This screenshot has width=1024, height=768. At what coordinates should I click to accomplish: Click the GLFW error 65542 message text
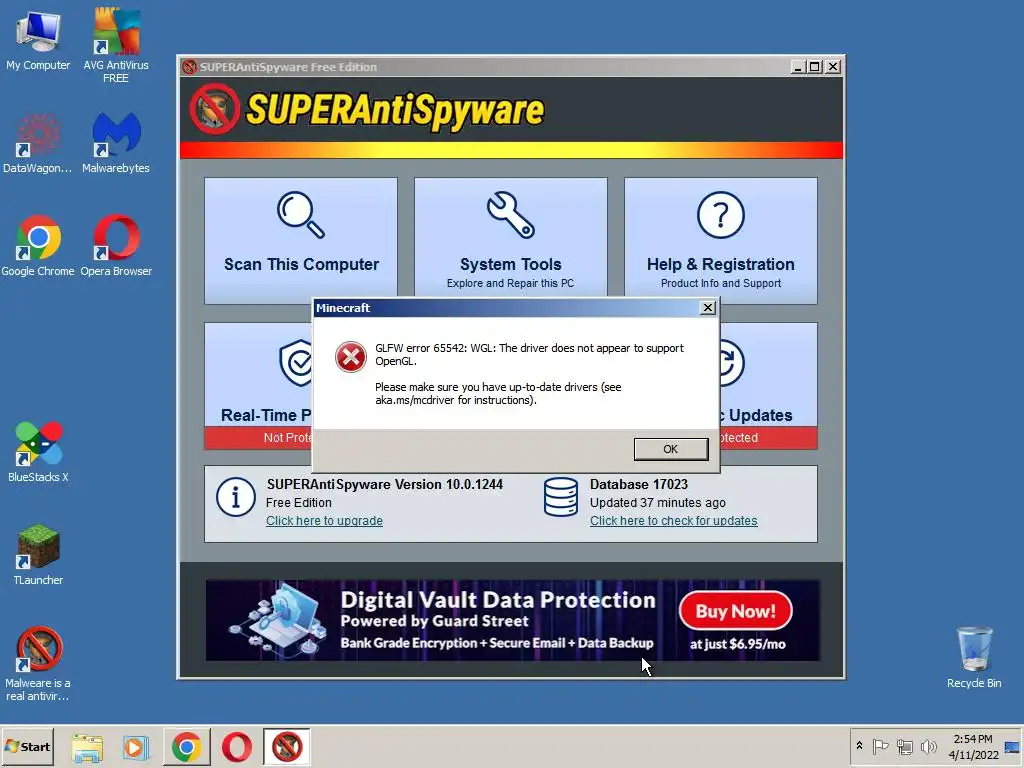(529, 355)
